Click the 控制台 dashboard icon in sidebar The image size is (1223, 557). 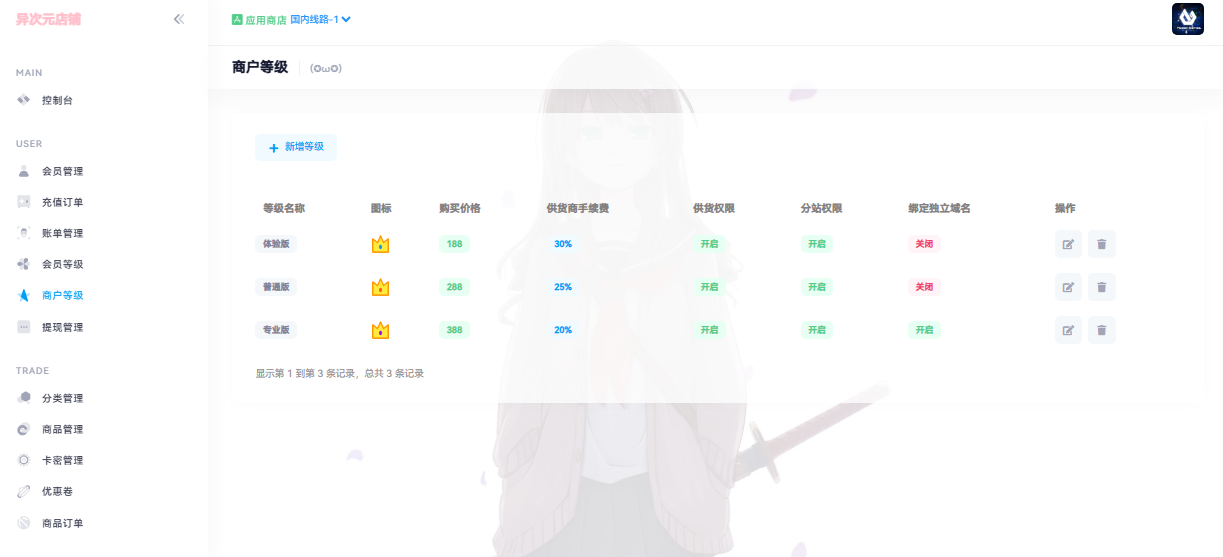(24, 100)
